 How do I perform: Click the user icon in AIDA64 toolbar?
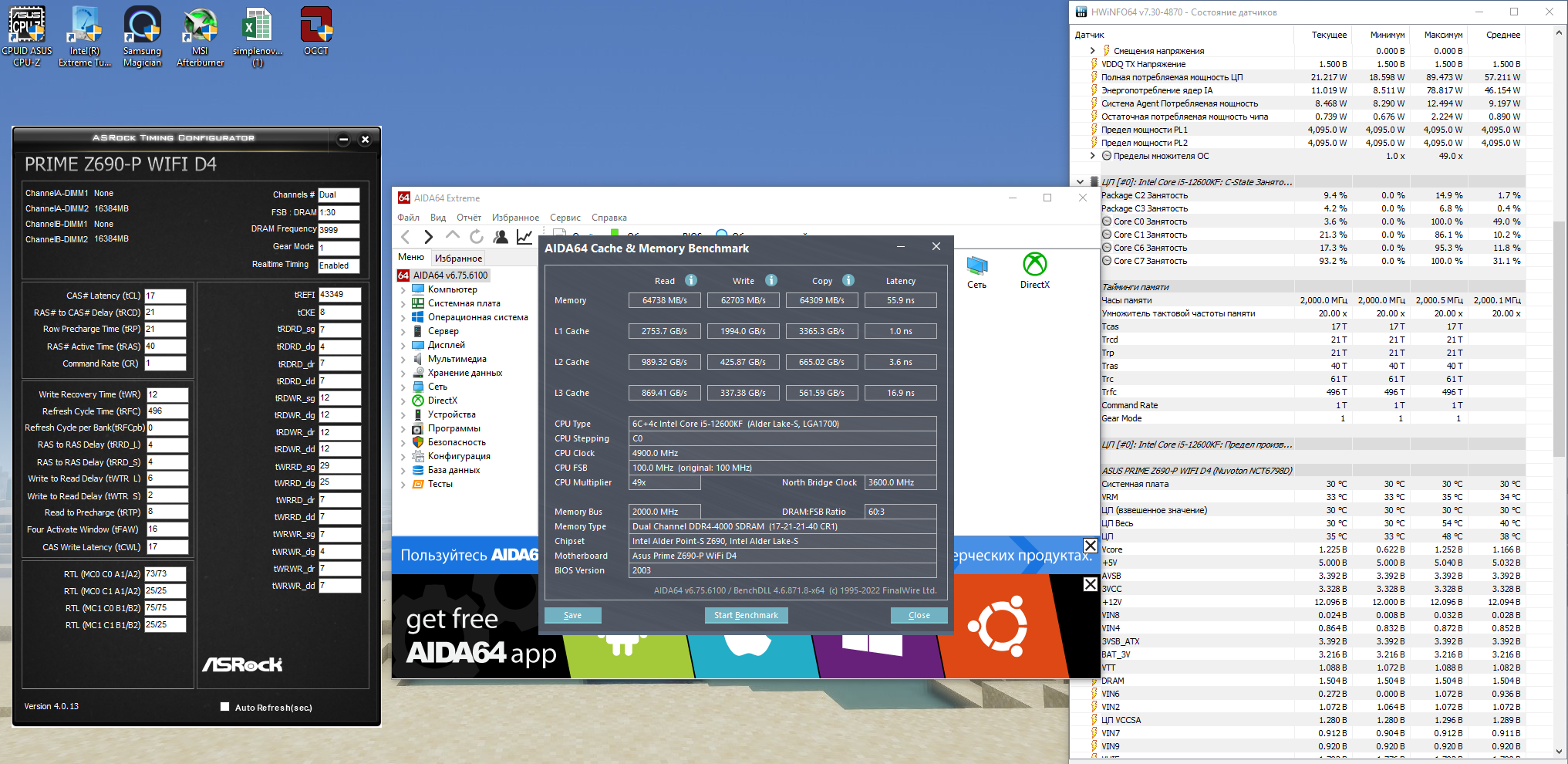pos(501,237)
